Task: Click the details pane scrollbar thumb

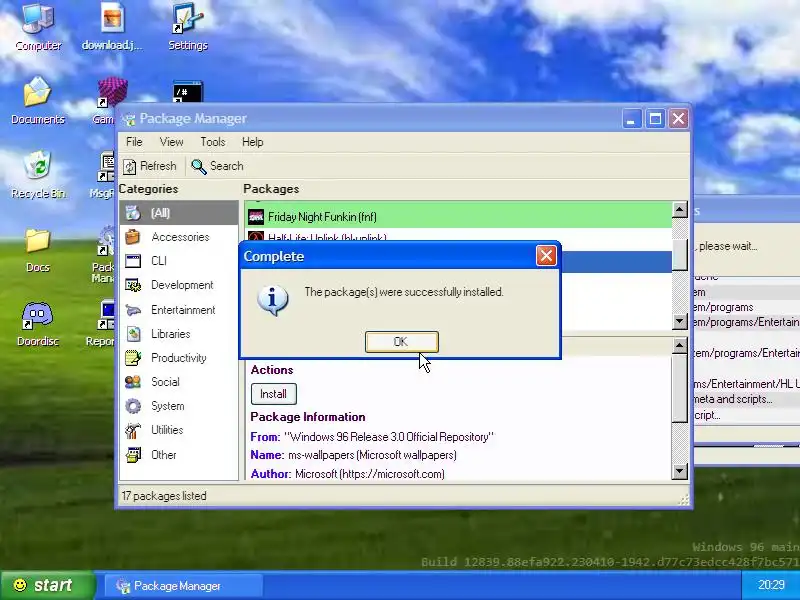Action: point(680,388)
